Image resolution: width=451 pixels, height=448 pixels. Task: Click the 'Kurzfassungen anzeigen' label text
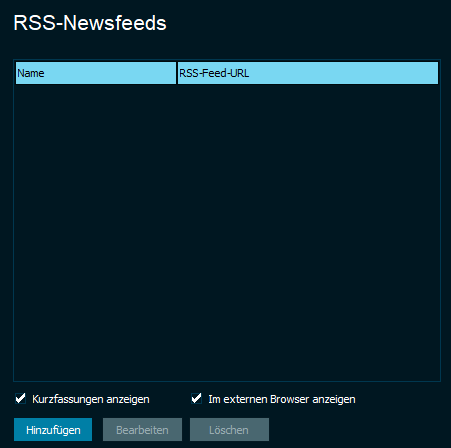coord(91,399)
